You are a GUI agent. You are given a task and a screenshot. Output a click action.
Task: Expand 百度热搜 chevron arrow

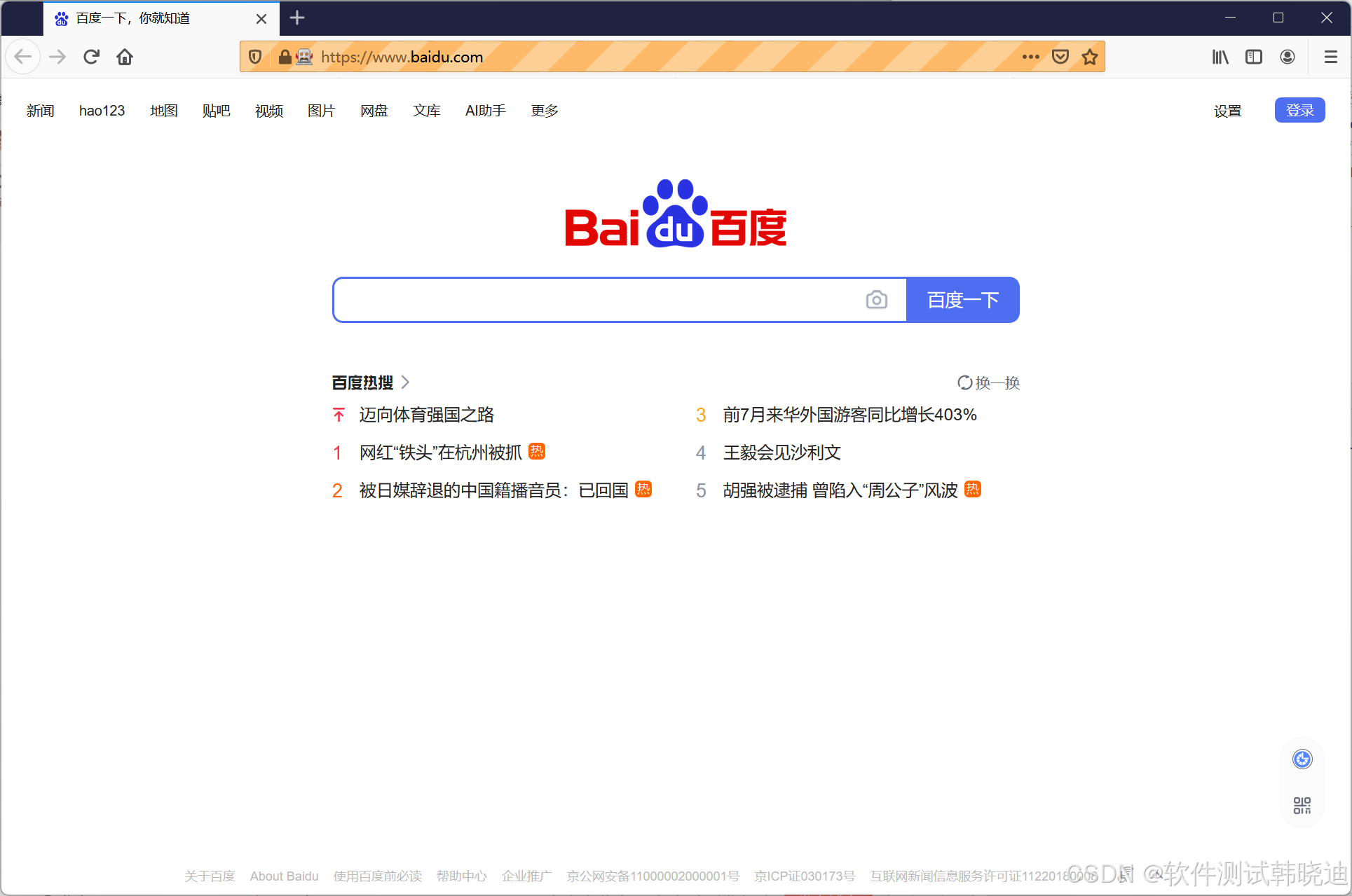coord(405,382)
